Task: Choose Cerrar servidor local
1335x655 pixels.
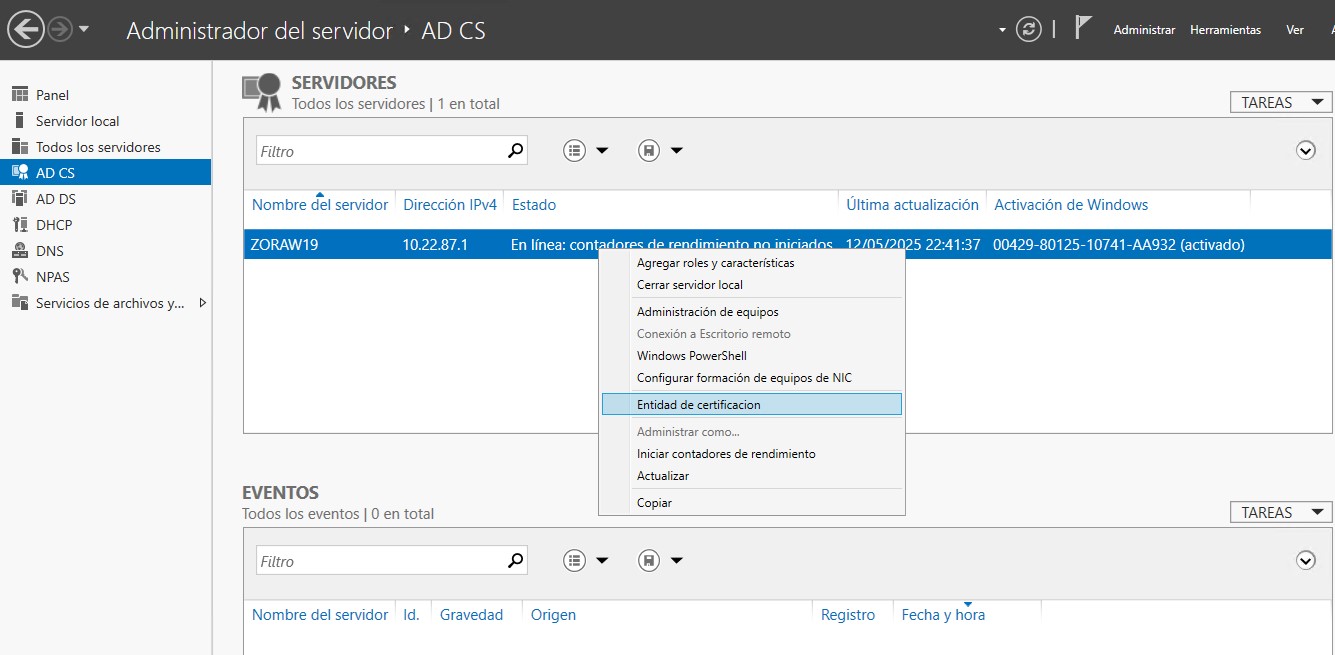Action: point(690,285)
